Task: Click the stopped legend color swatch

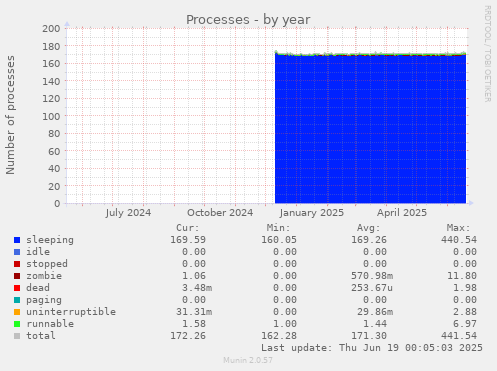Action: tap(17, 264)
